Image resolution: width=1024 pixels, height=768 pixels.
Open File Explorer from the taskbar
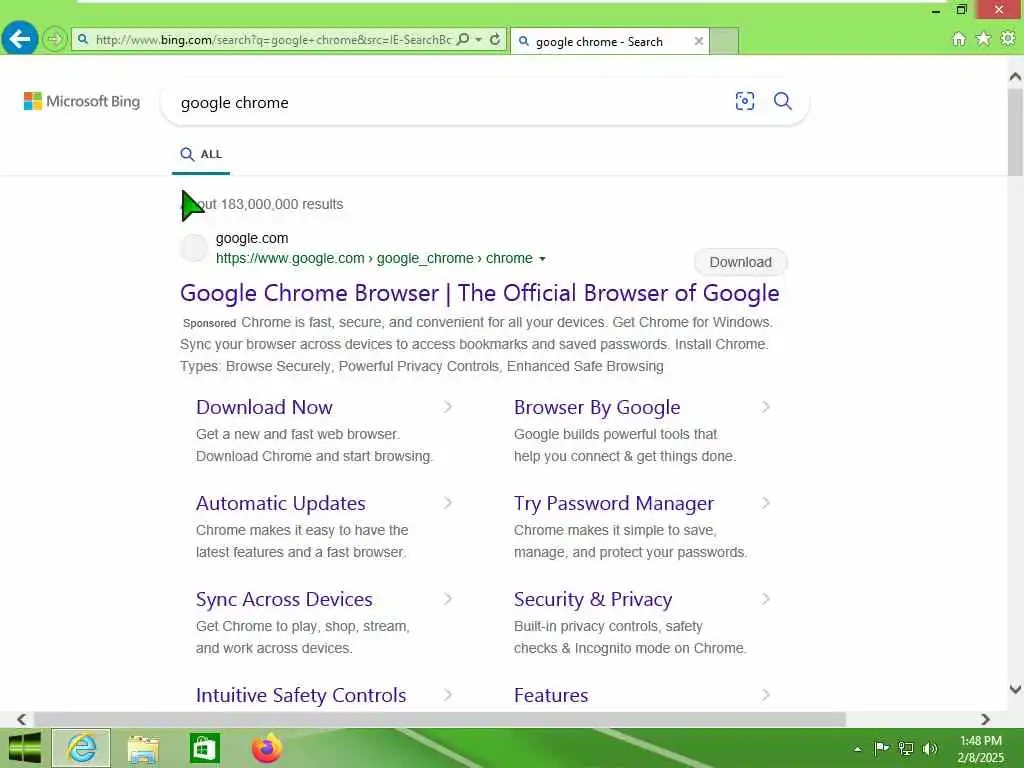coord(143,749)
